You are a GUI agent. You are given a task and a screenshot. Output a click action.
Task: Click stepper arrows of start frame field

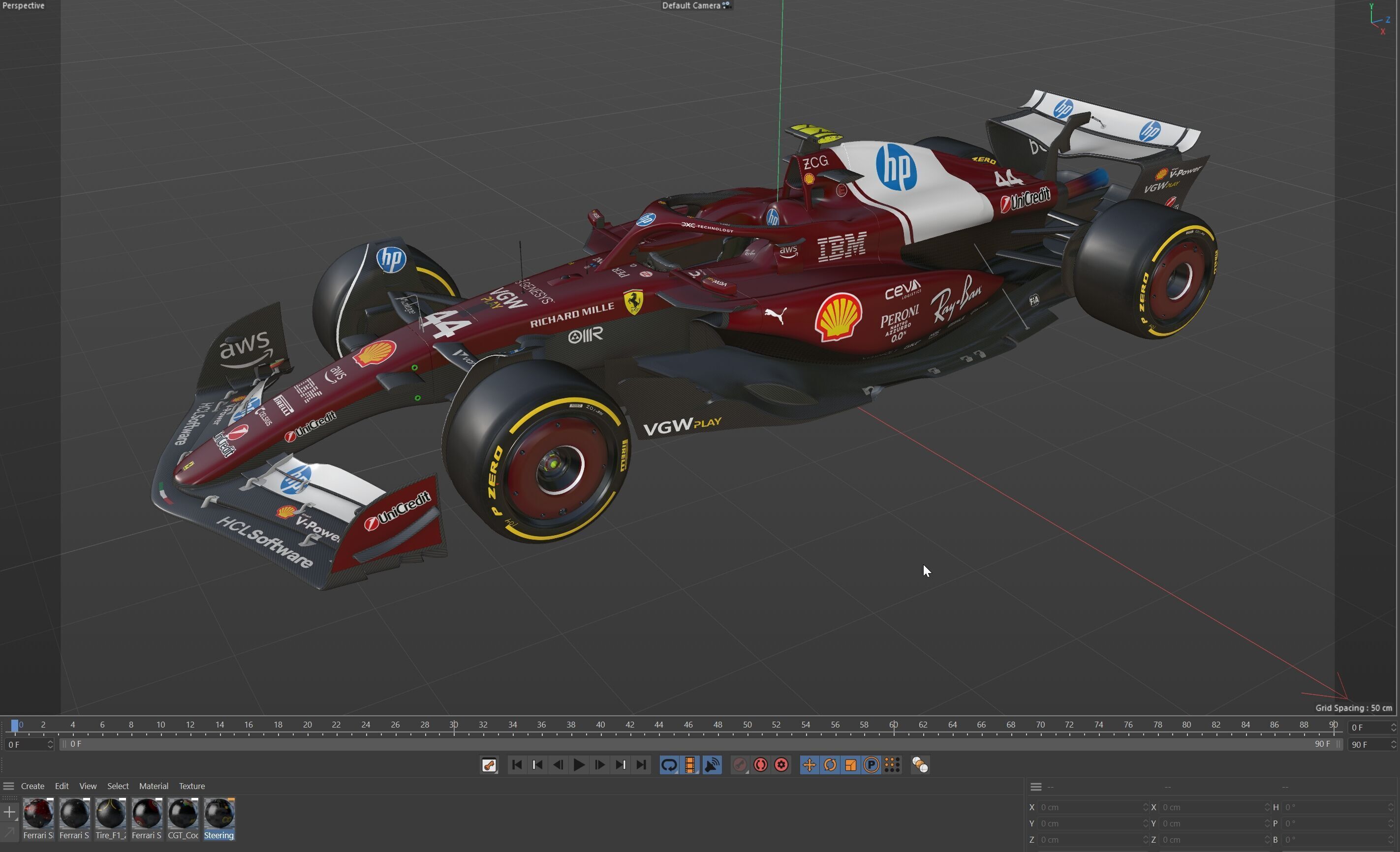tap(50, 745)
